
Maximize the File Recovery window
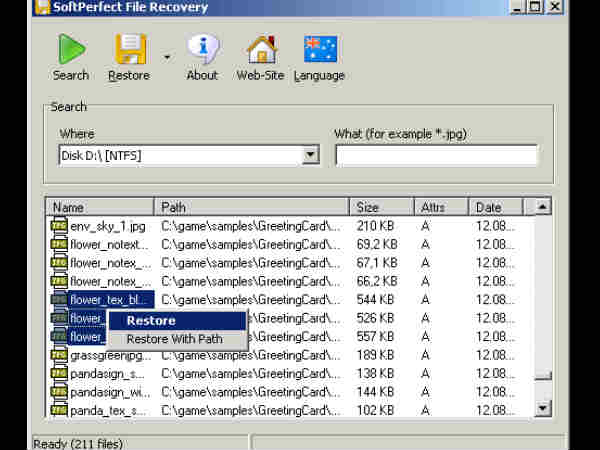pos(536,7)
